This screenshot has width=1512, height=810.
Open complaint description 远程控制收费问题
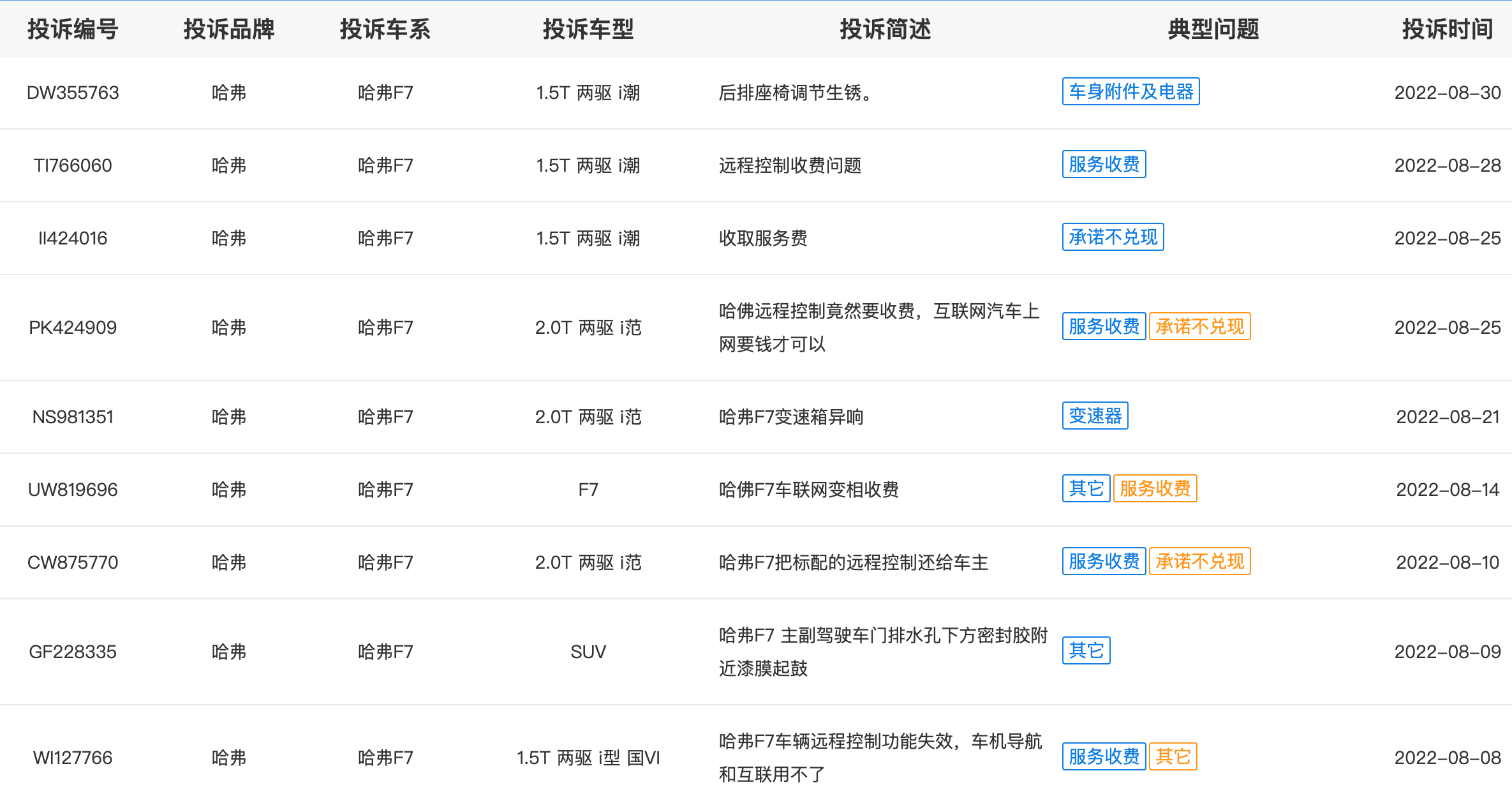[790, 166]
